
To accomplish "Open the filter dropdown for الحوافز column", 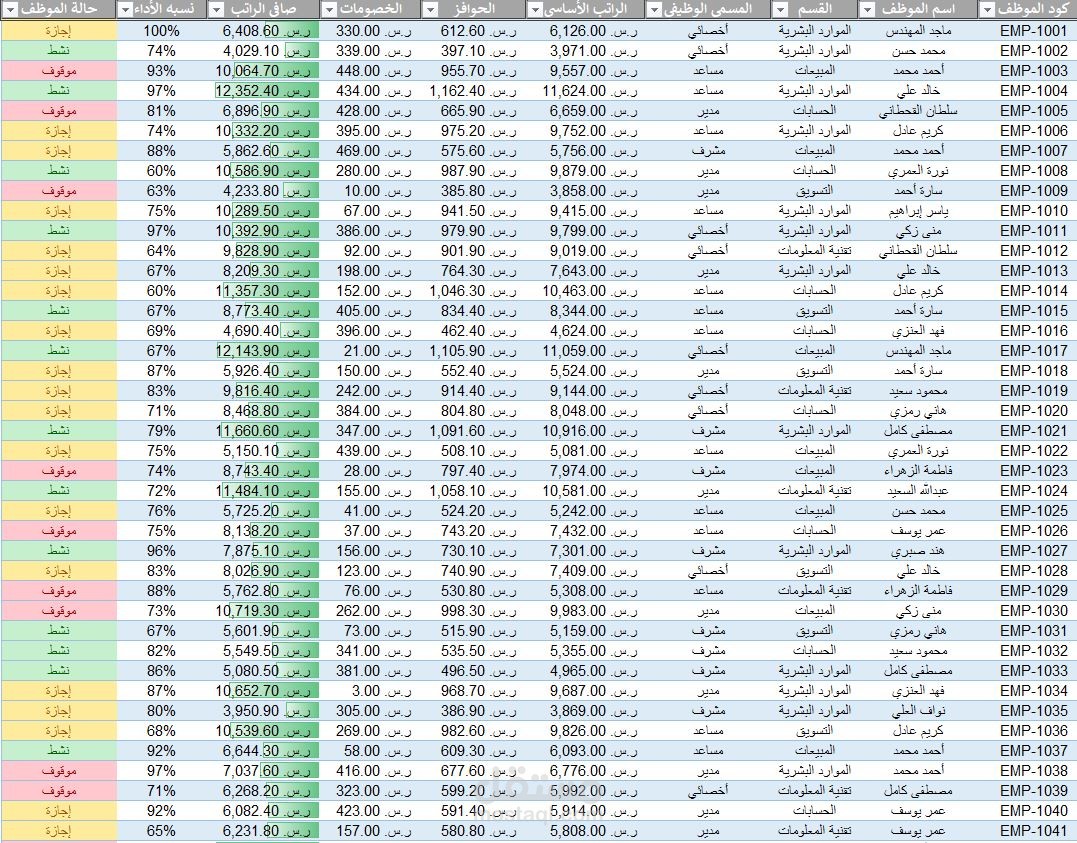I will pos(430,10).
